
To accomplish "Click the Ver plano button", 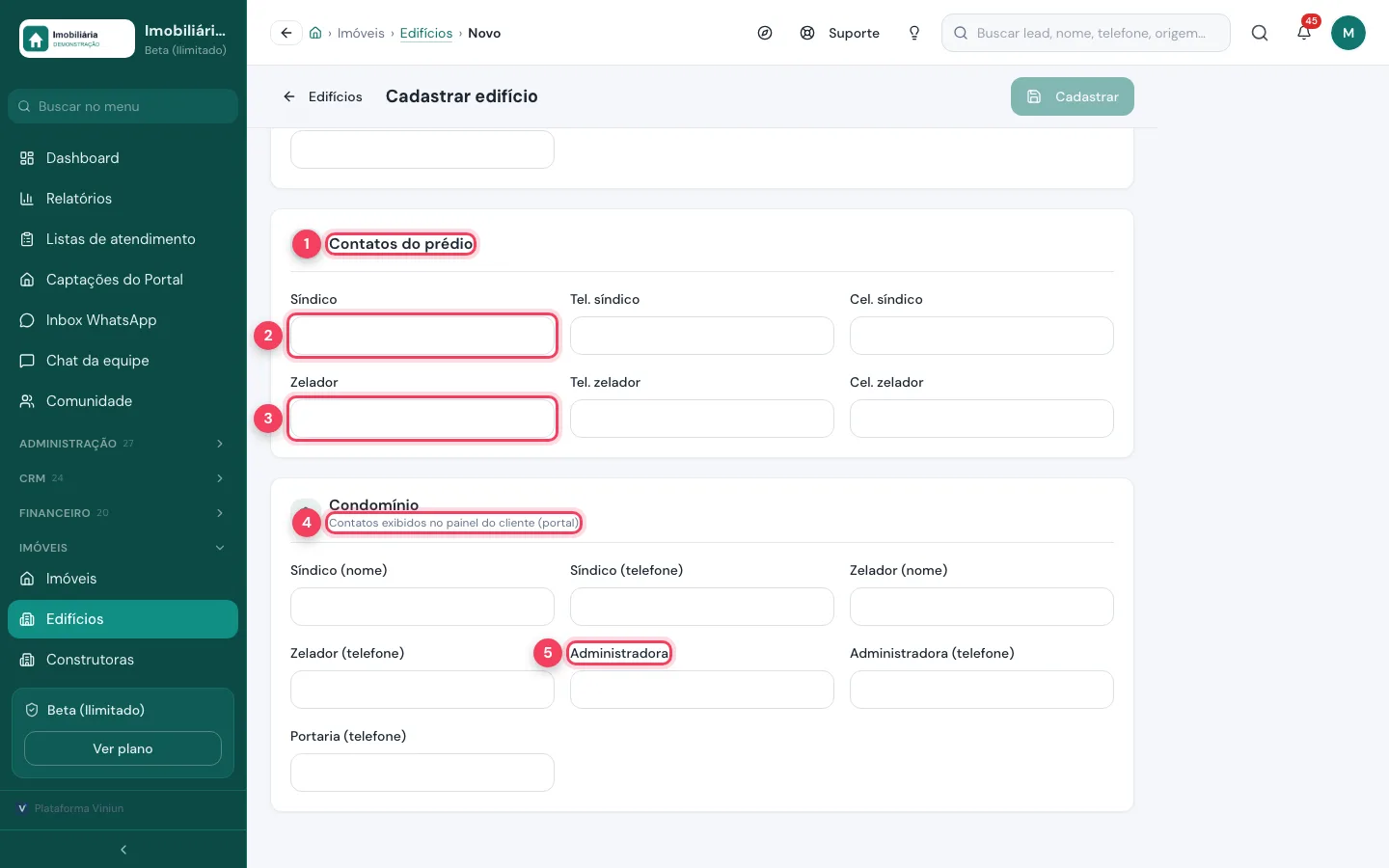I will (123, 748).
